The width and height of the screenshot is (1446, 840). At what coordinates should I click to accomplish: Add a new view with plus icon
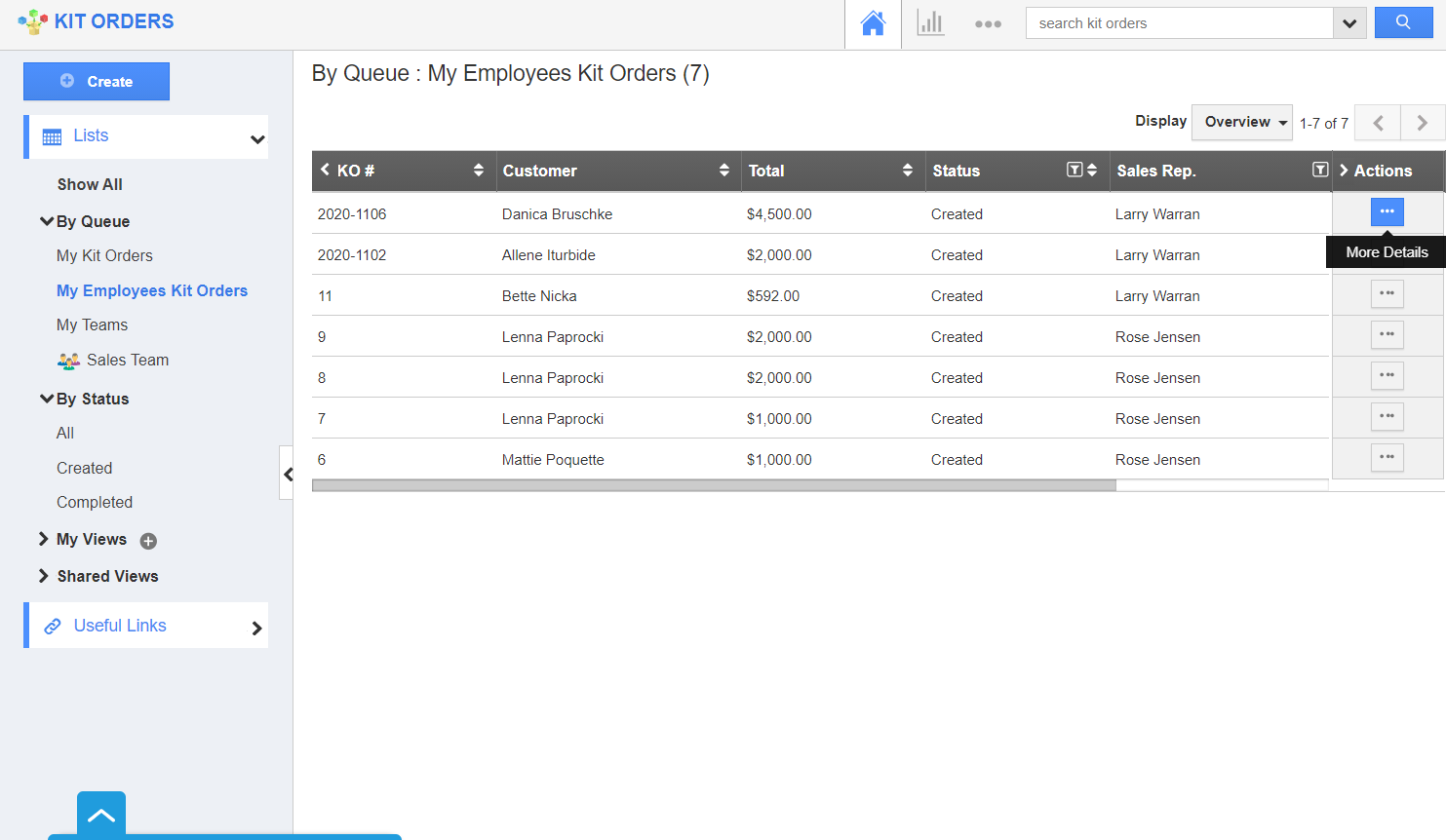(148, 541)
